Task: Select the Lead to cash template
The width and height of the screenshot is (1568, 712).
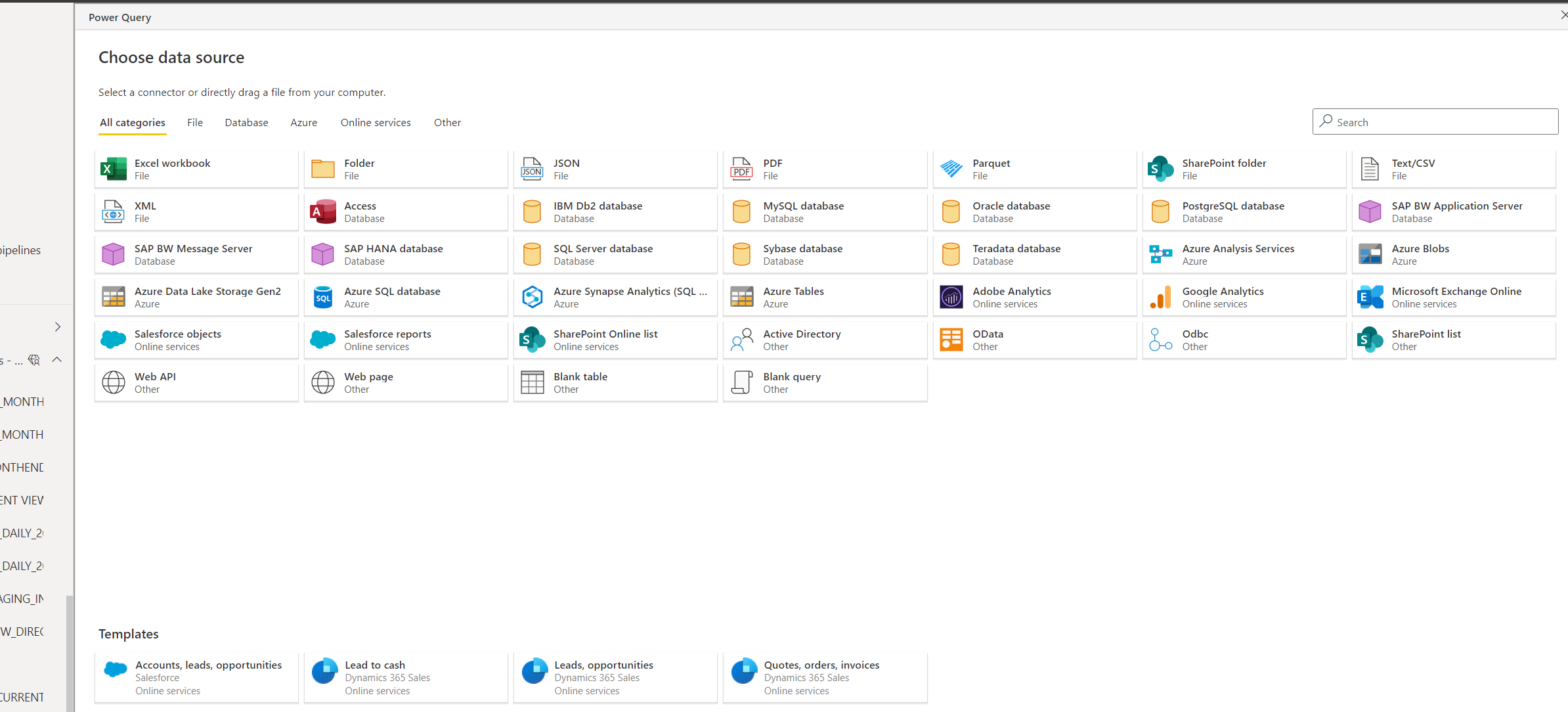Action: pos(406,678)
